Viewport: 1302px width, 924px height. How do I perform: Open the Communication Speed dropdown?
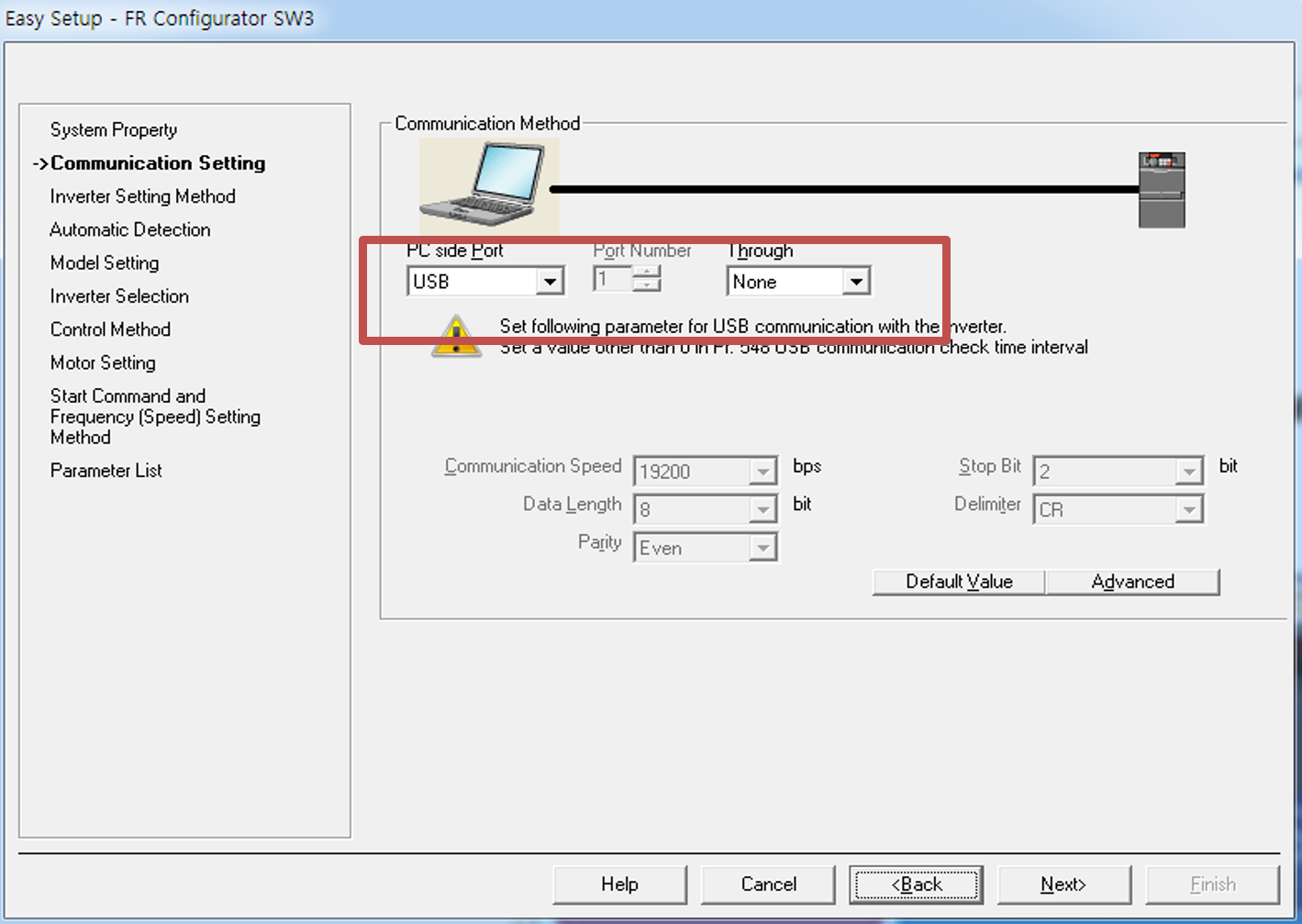pyautogui.click(x=706, y=472)
